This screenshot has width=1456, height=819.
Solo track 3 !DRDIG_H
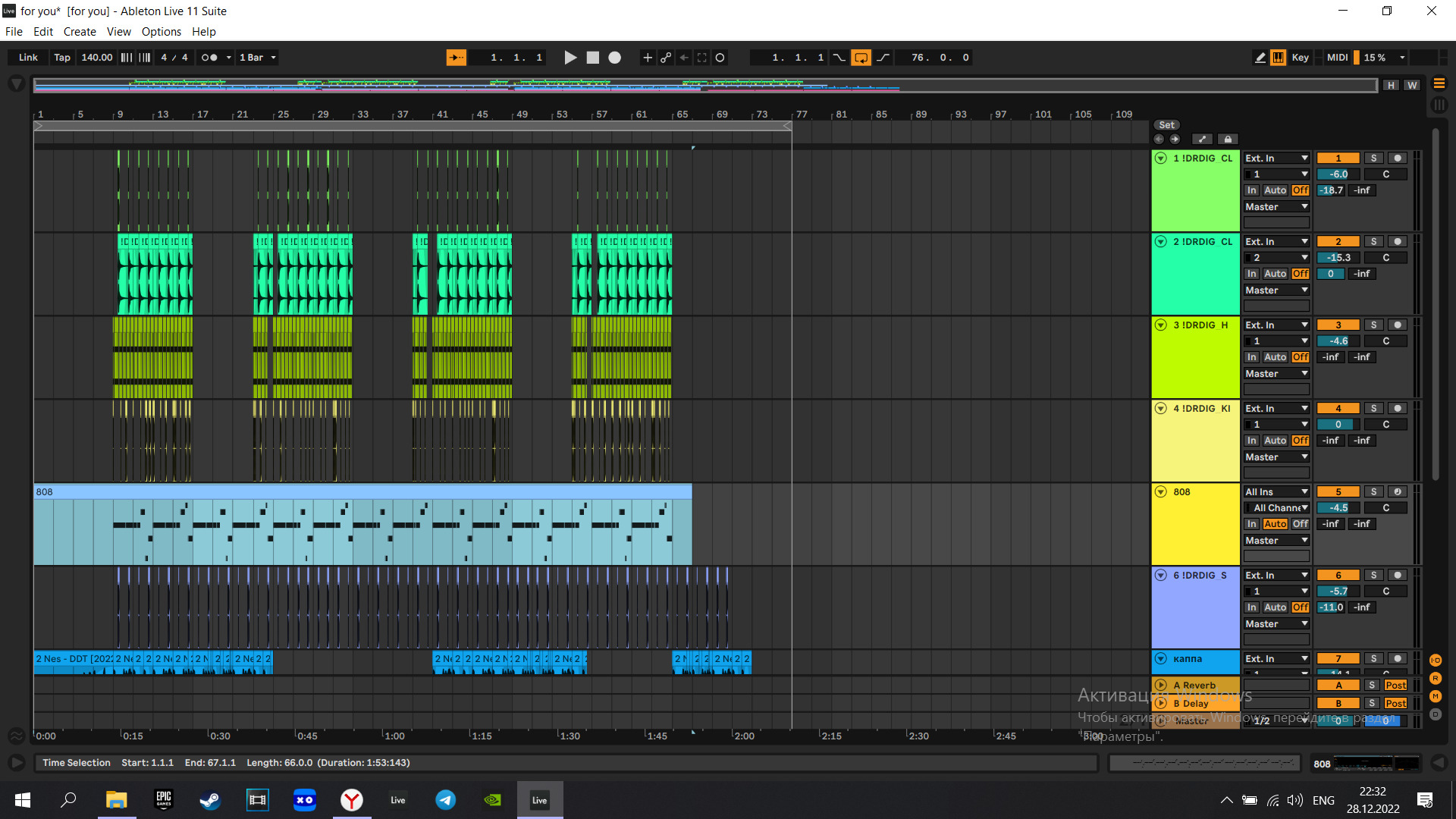pyautogui.click(x=1374, y=325)
